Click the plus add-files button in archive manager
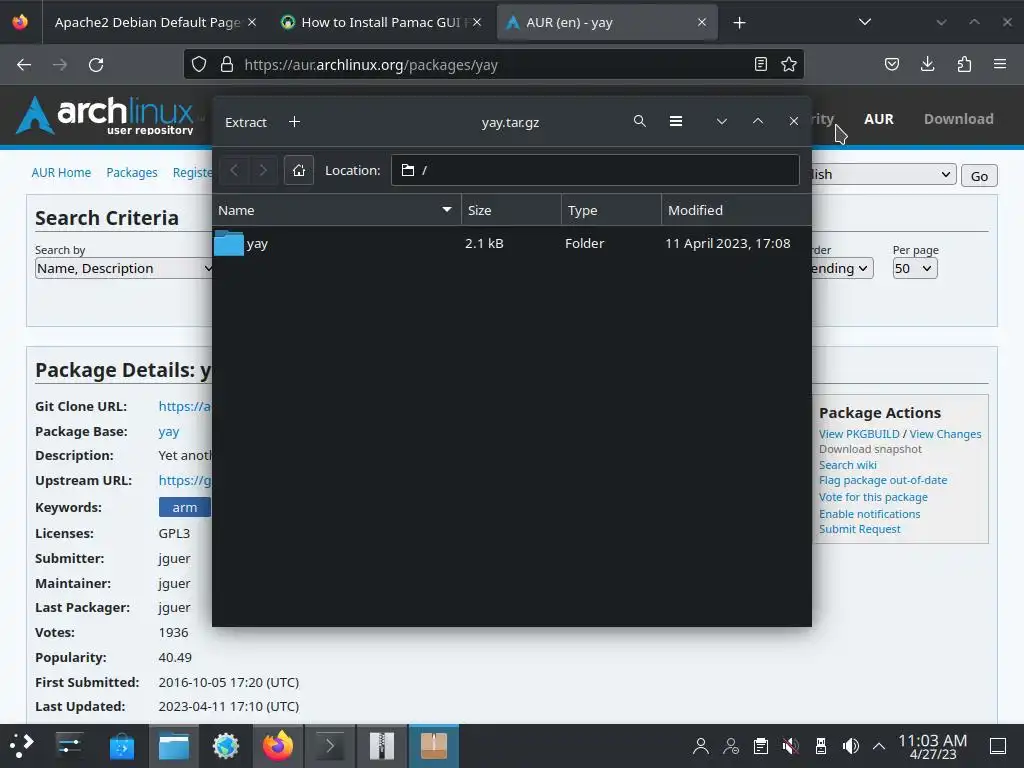The image size is (1024, 768). [295, 122]
